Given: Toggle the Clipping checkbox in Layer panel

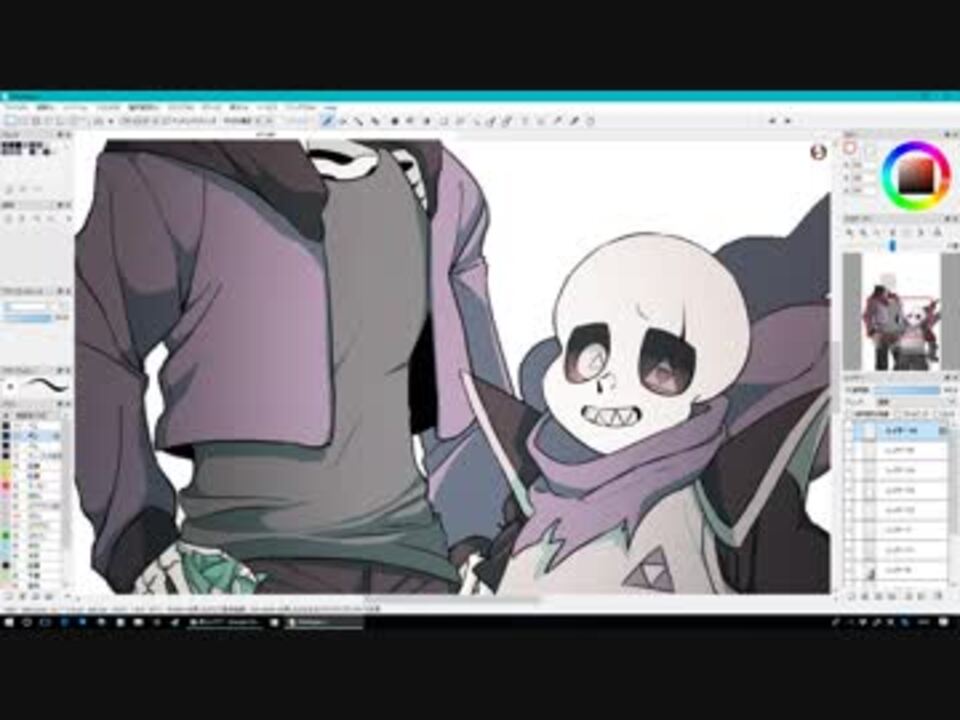Looking at the screenshot, I should [x=901, y=414].
